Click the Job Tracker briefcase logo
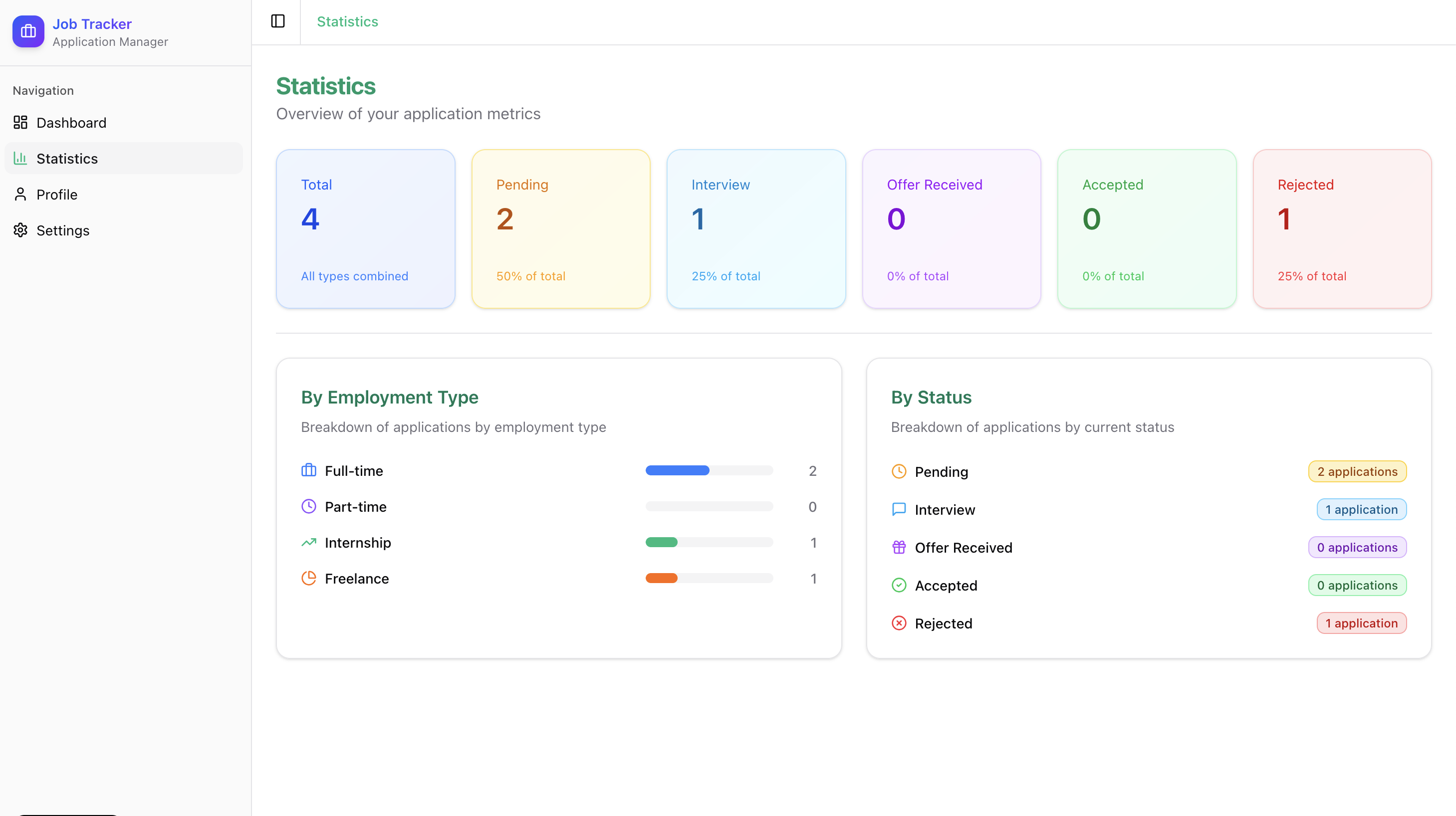1456x816 pixels. tap(28, 31)
